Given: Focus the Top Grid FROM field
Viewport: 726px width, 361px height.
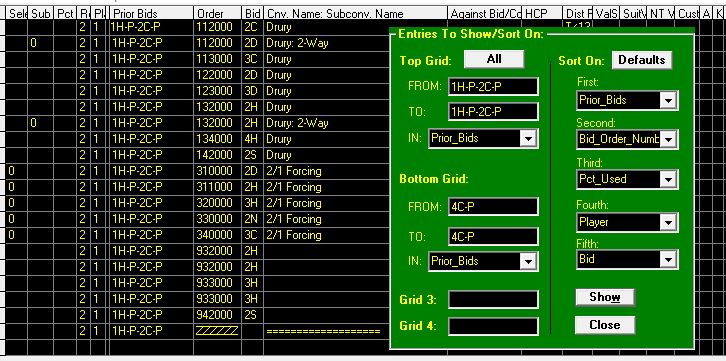Looking at the screenshot, I should click(493, 87).
